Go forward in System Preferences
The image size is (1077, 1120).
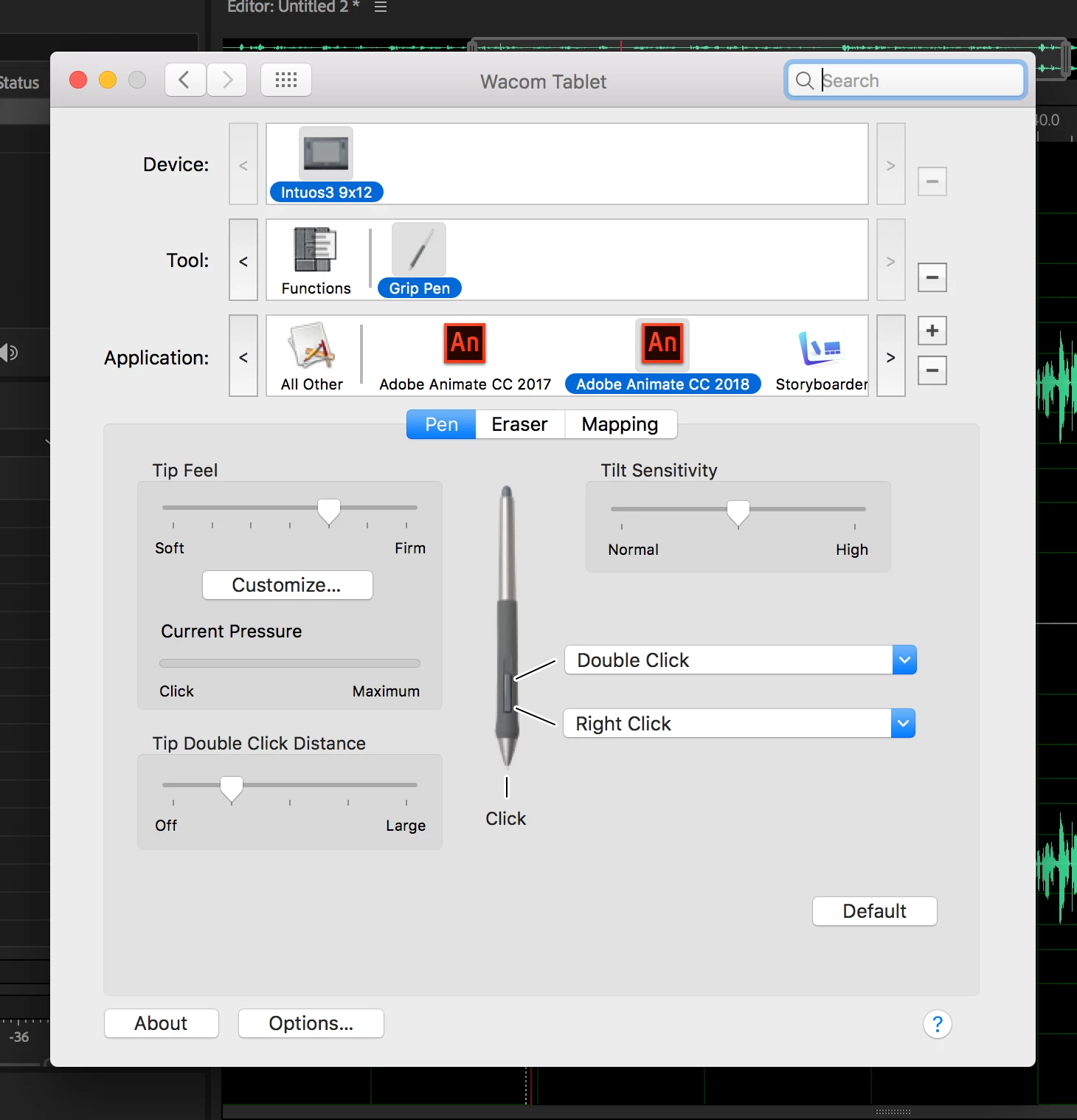click(x=226, y=80)
